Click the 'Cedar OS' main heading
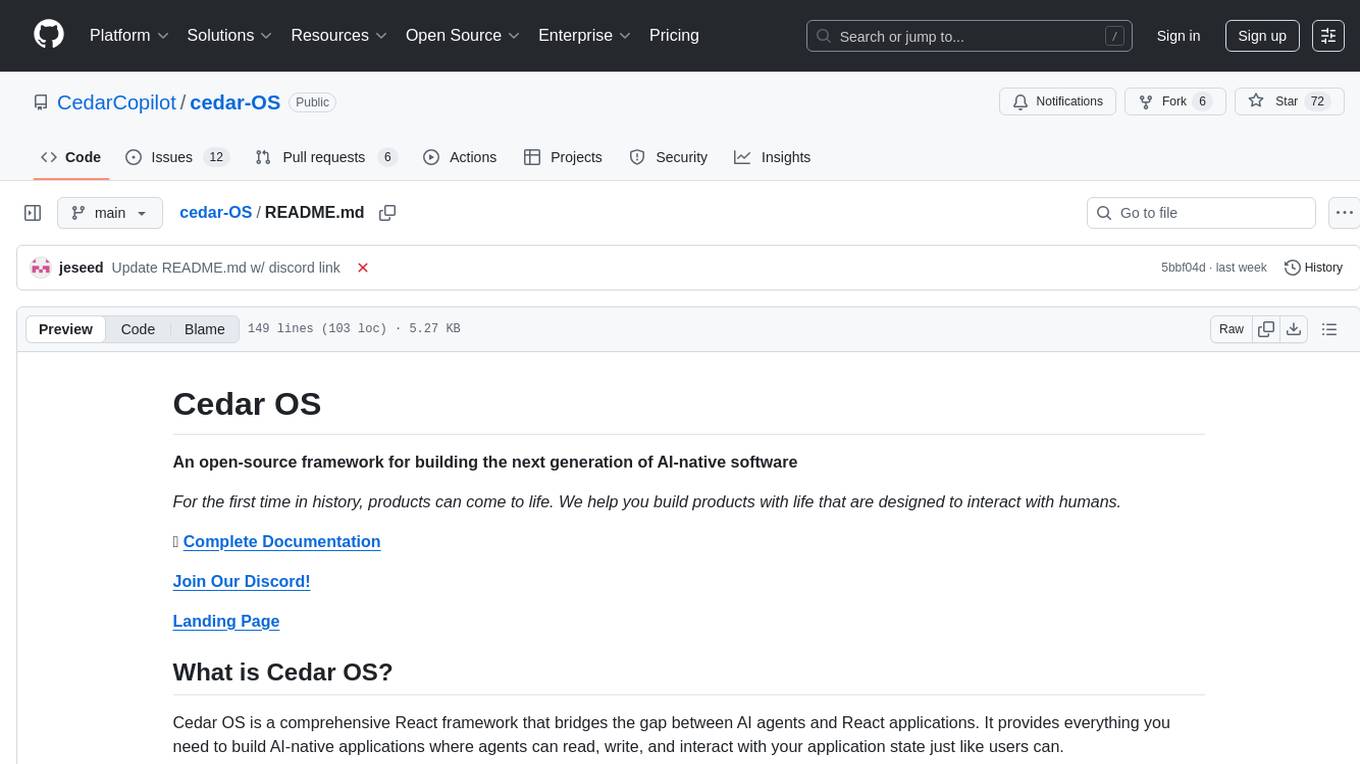 247,404
